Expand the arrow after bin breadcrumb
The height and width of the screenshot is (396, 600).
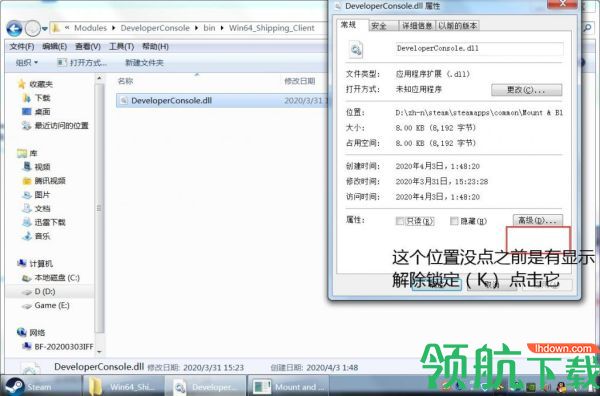(222, 28)
